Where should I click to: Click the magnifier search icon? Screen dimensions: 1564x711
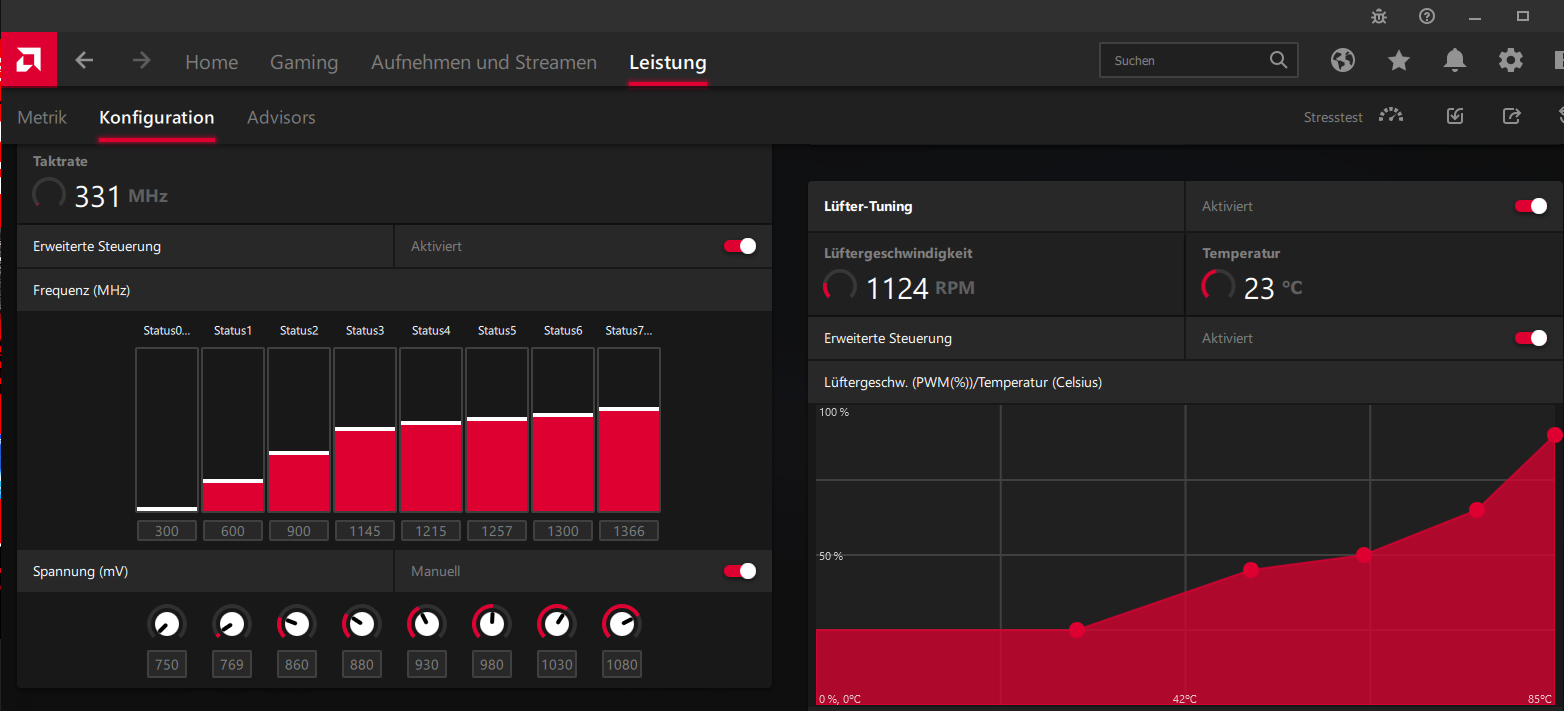point(1278,60)
